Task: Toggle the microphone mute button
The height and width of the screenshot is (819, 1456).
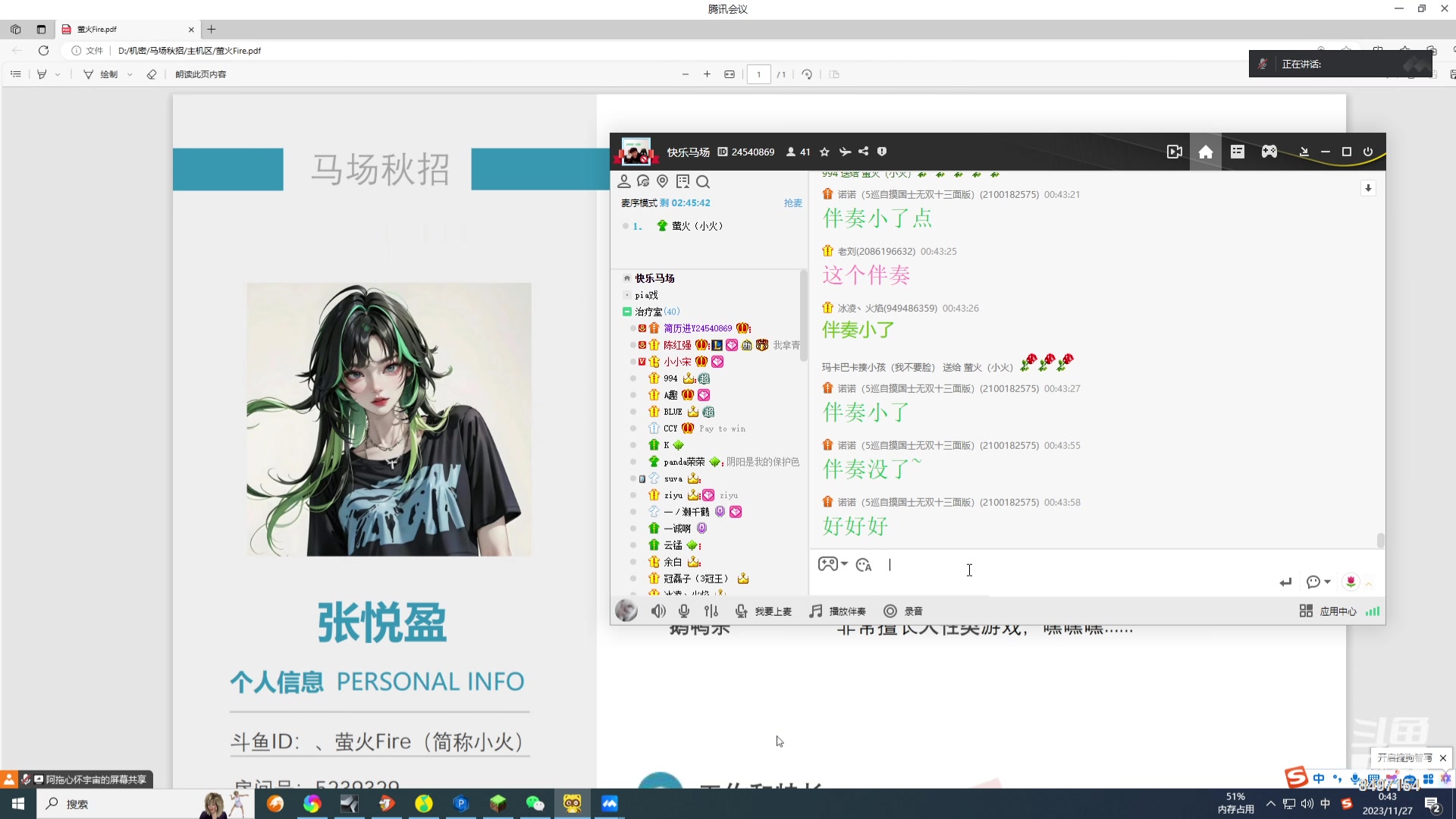Action: pyautogui.click(x=684, y=611)
